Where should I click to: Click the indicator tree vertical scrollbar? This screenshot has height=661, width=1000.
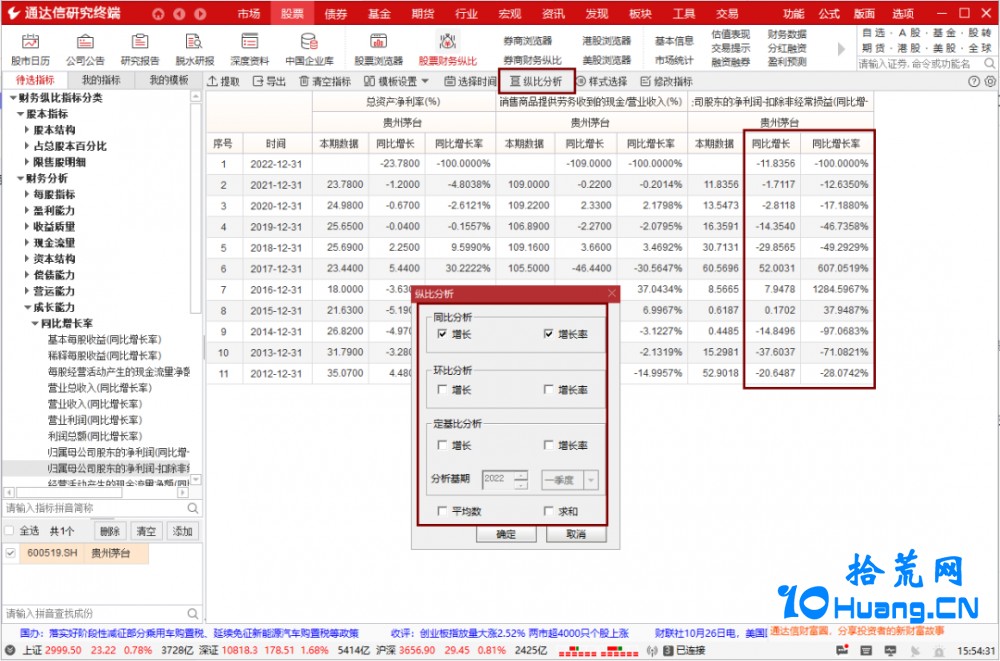(x=196, y=287)
